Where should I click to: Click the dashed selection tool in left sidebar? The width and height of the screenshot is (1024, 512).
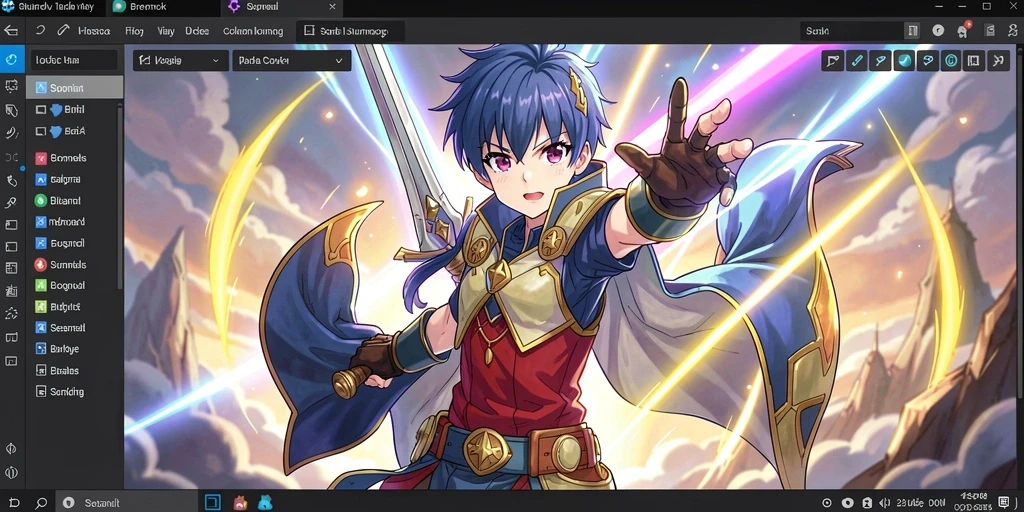(x=11, y=86)
